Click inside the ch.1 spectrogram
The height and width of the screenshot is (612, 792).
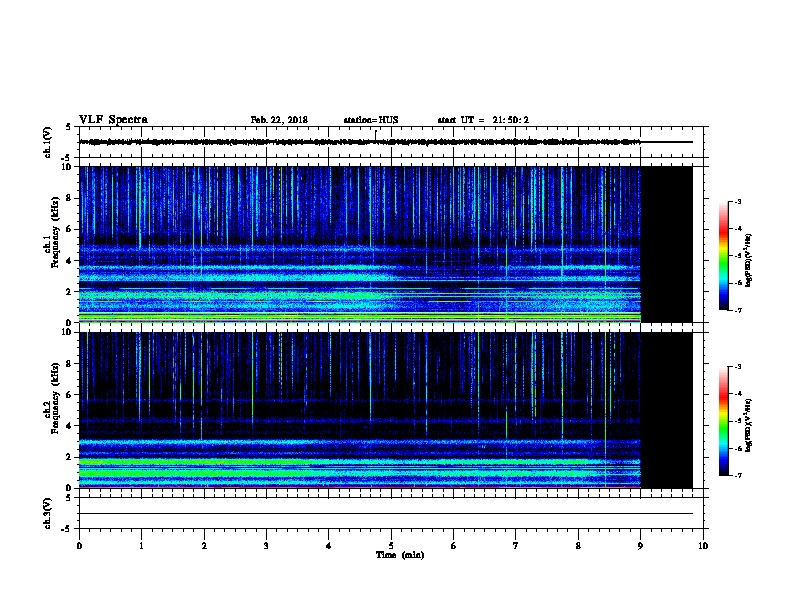(360, 244)
